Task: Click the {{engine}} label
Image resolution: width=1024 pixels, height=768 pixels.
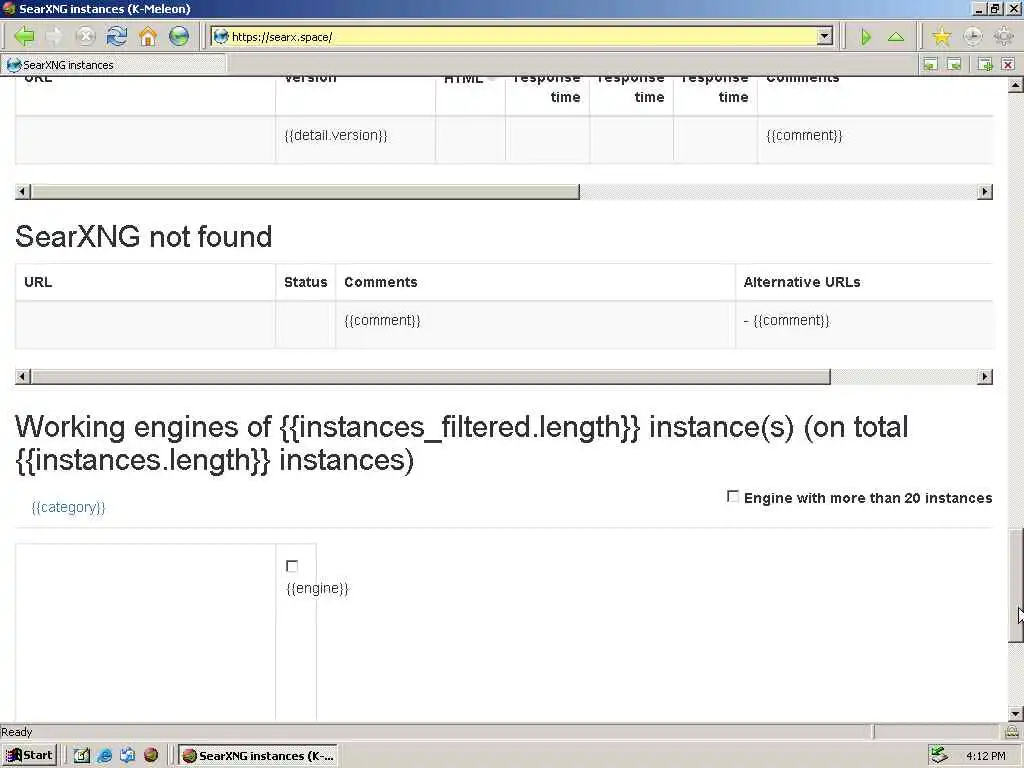Action: pyautogui.click(x=317, y=588)
